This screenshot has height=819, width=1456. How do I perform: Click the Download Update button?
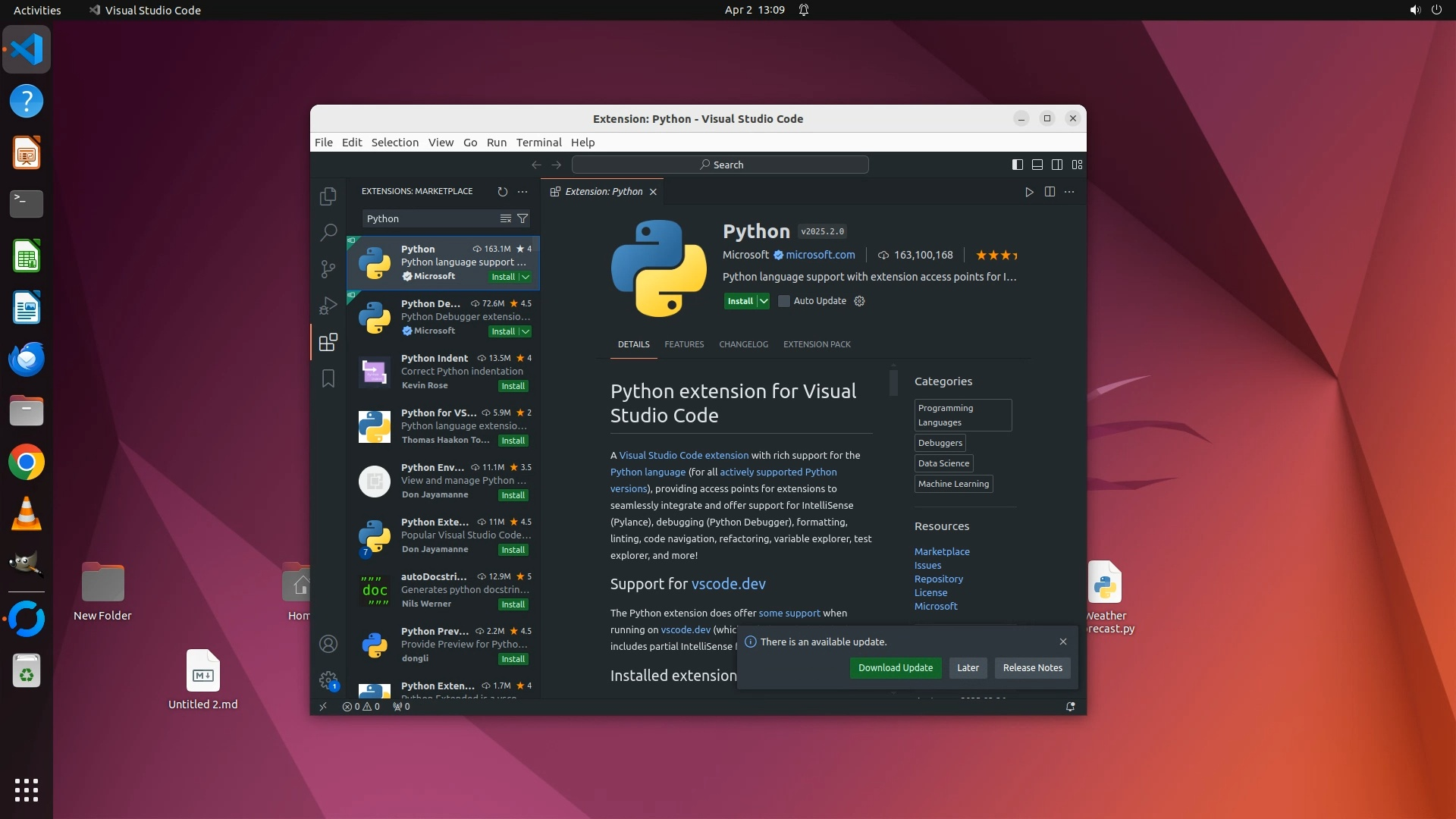[x=895, y=668]
